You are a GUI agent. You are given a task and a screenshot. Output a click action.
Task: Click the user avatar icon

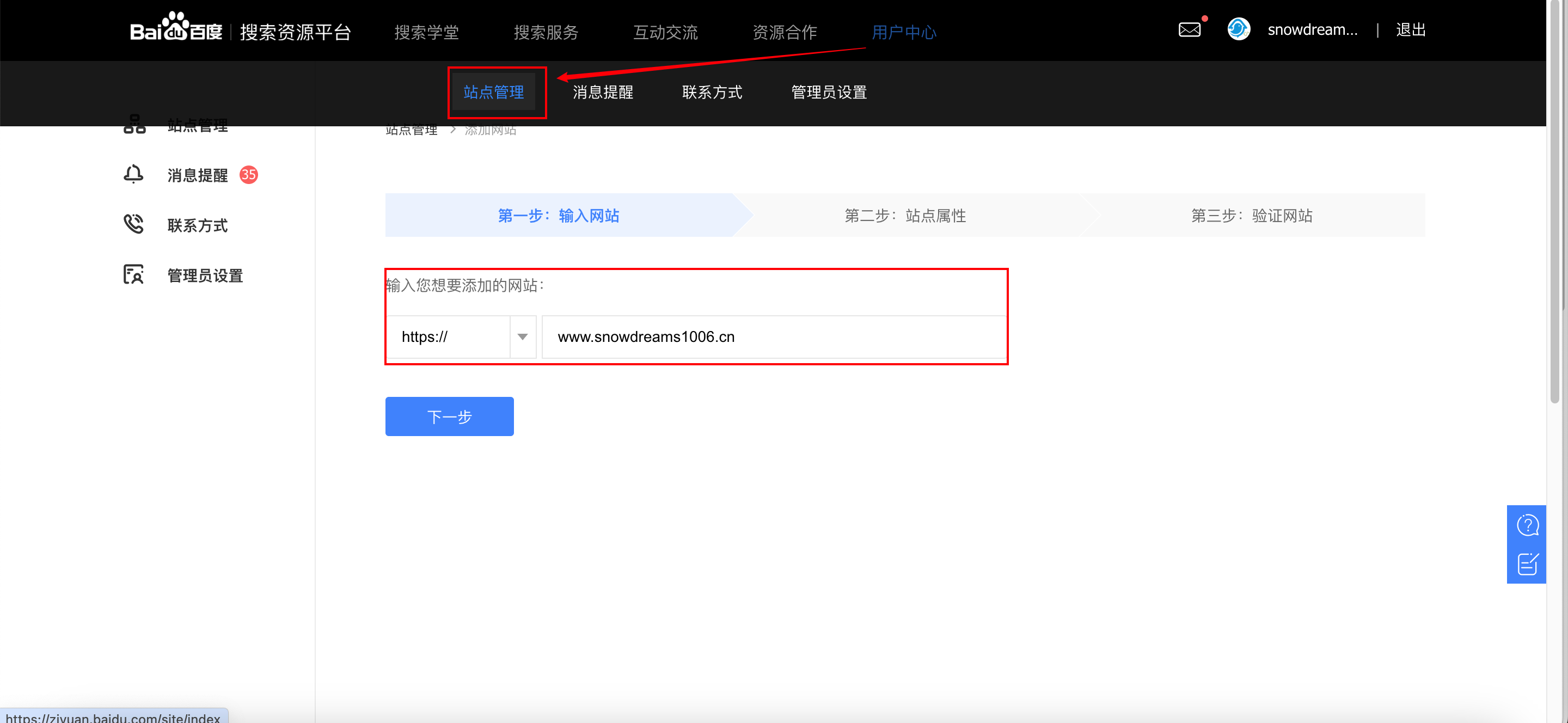(x=1238, y=29)
